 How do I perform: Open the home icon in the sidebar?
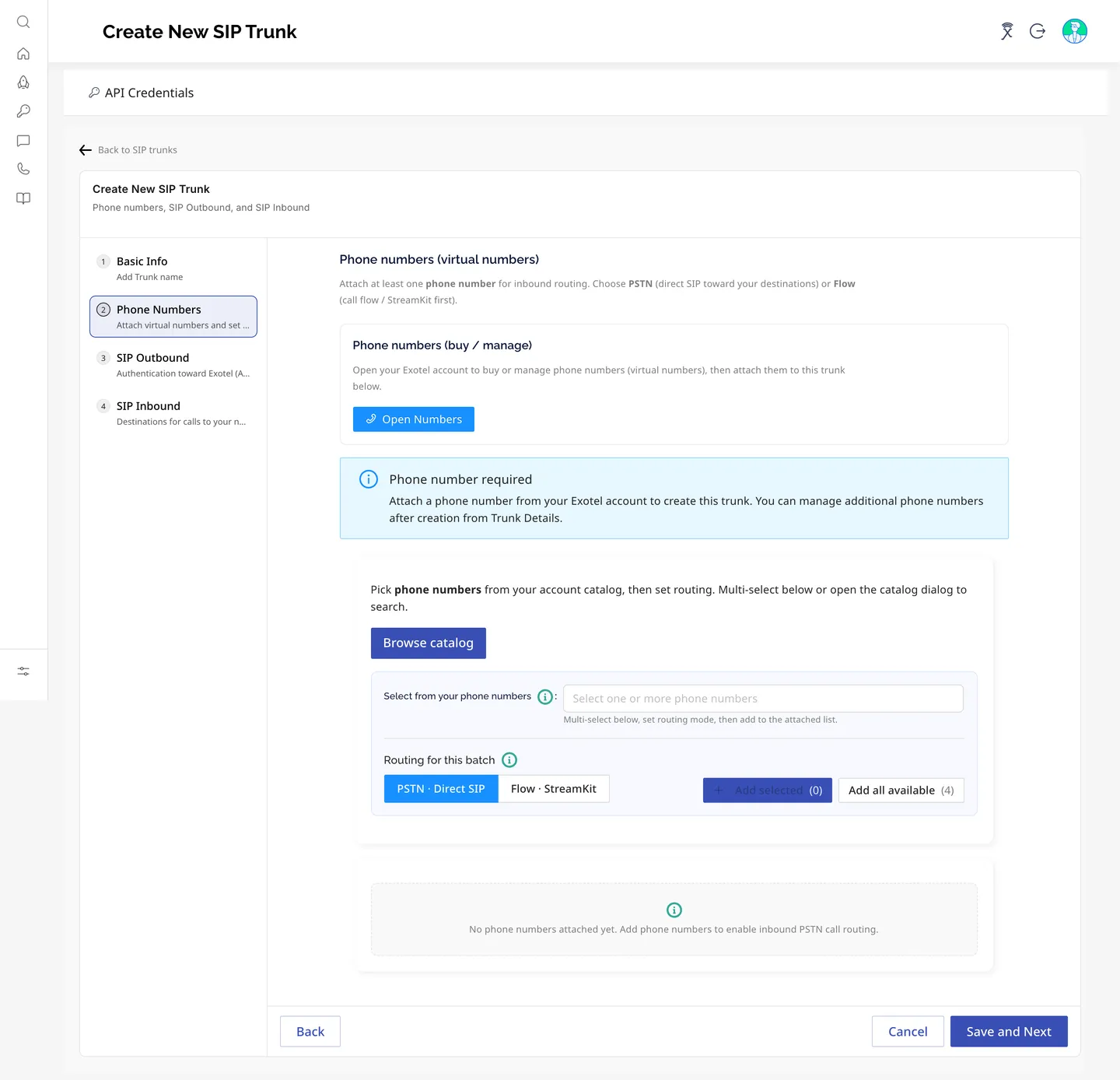coord(23,54)
